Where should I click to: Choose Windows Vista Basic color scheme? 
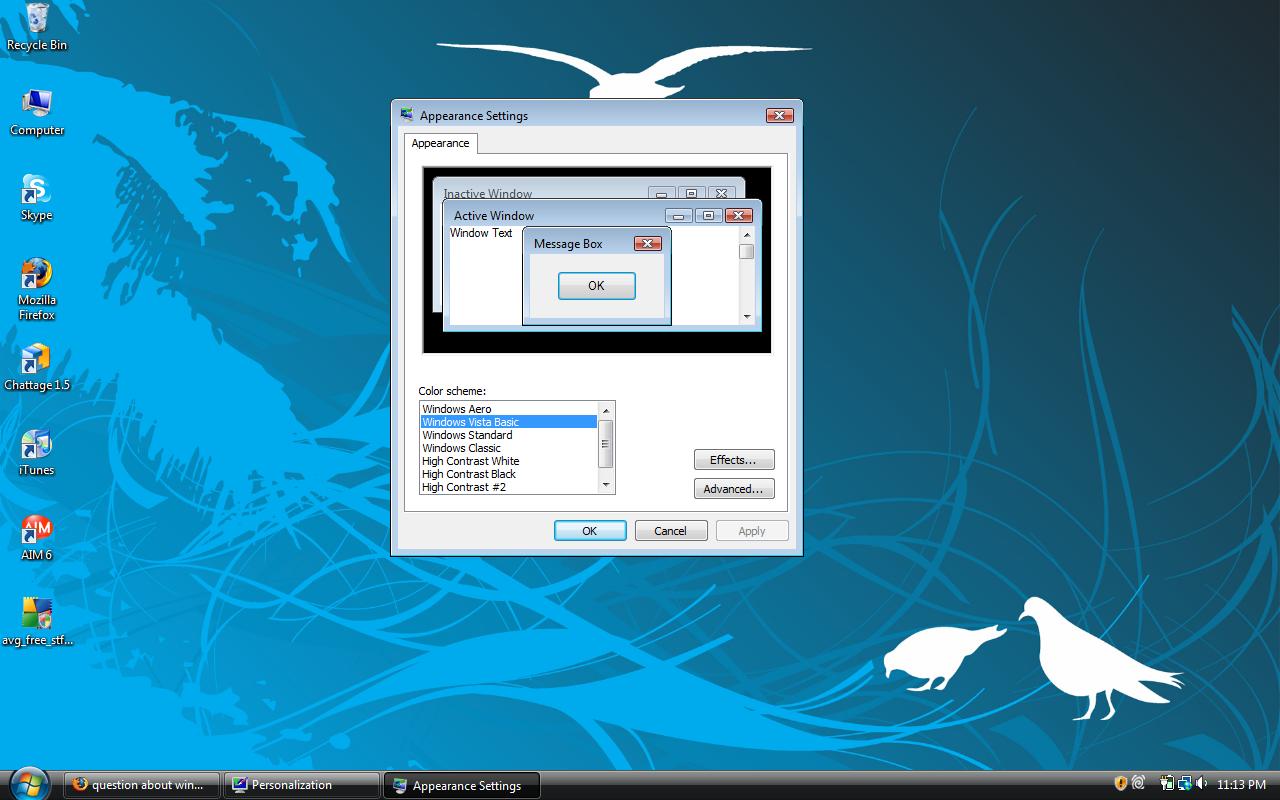[x=508, y=422]
